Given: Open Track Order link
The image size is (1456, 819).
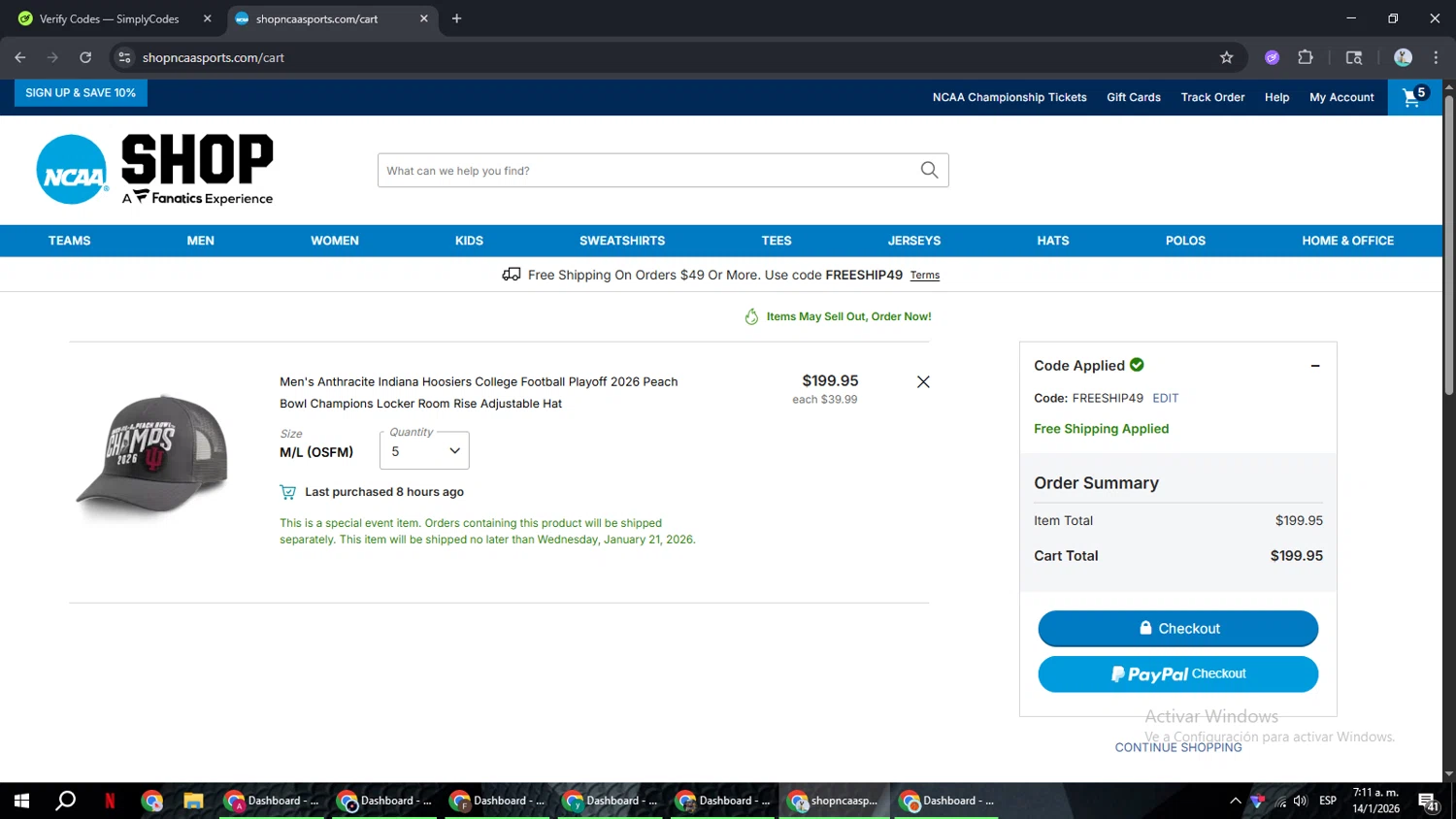Looking at the screenshot, I should click(1212, 97).
